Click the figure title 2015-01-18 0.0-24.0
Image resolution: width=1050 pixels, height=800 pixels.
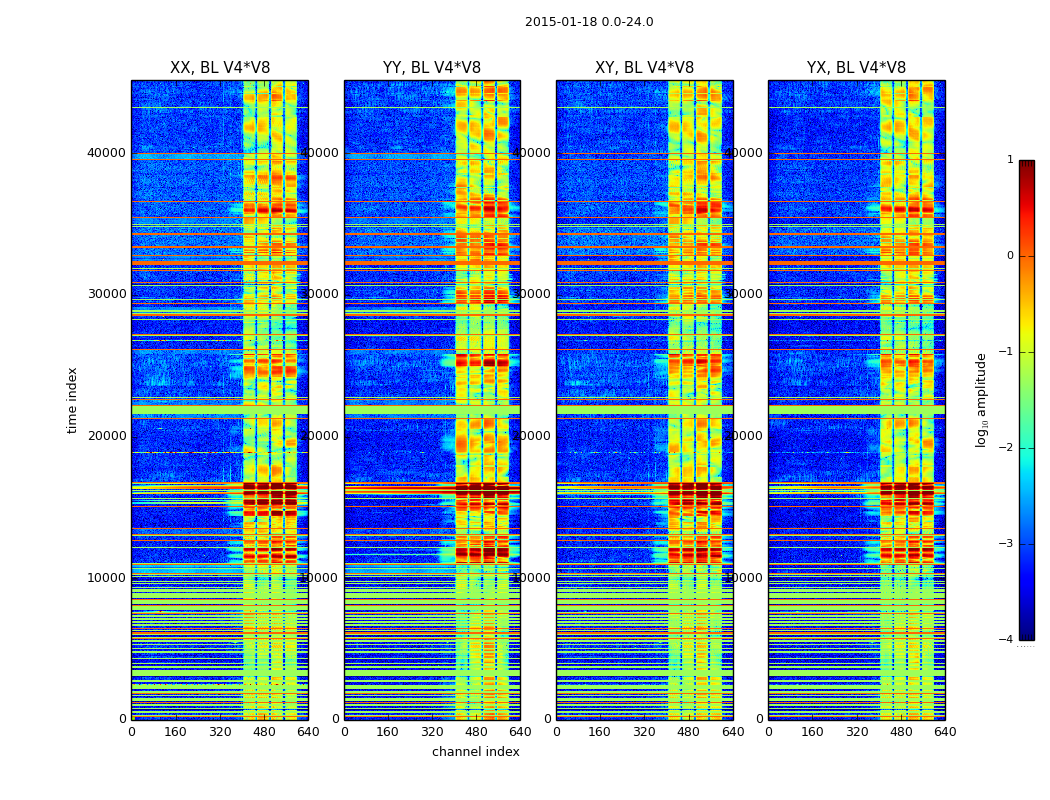(589, 22)
